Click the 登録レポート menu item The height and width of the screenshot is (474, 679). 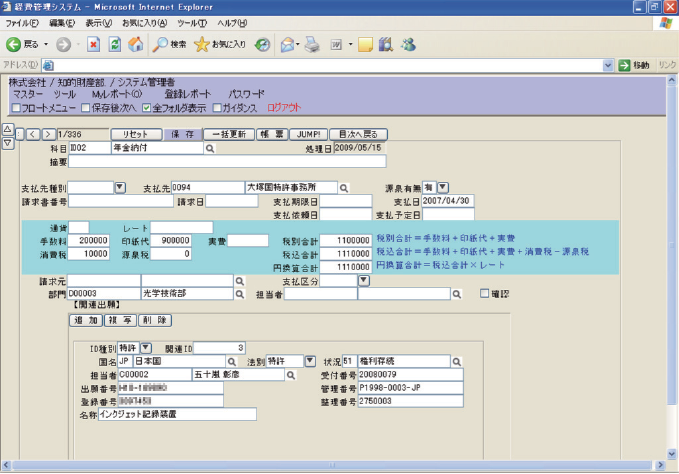pyautogui.click(x=188, y=94)
